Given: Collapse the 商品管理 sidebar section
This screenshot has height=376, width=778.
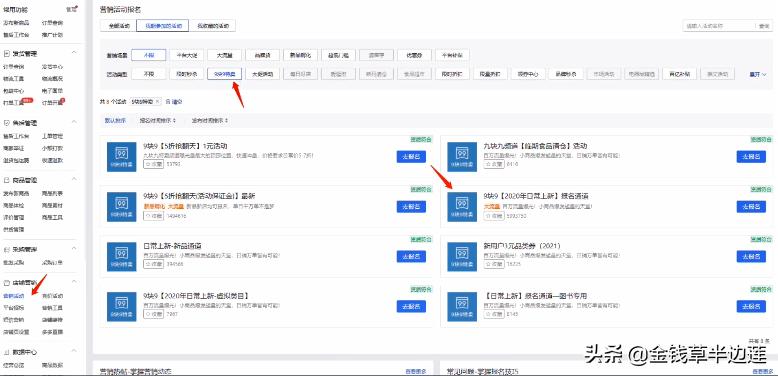Looking at the screenshot, I should (74, 180).
